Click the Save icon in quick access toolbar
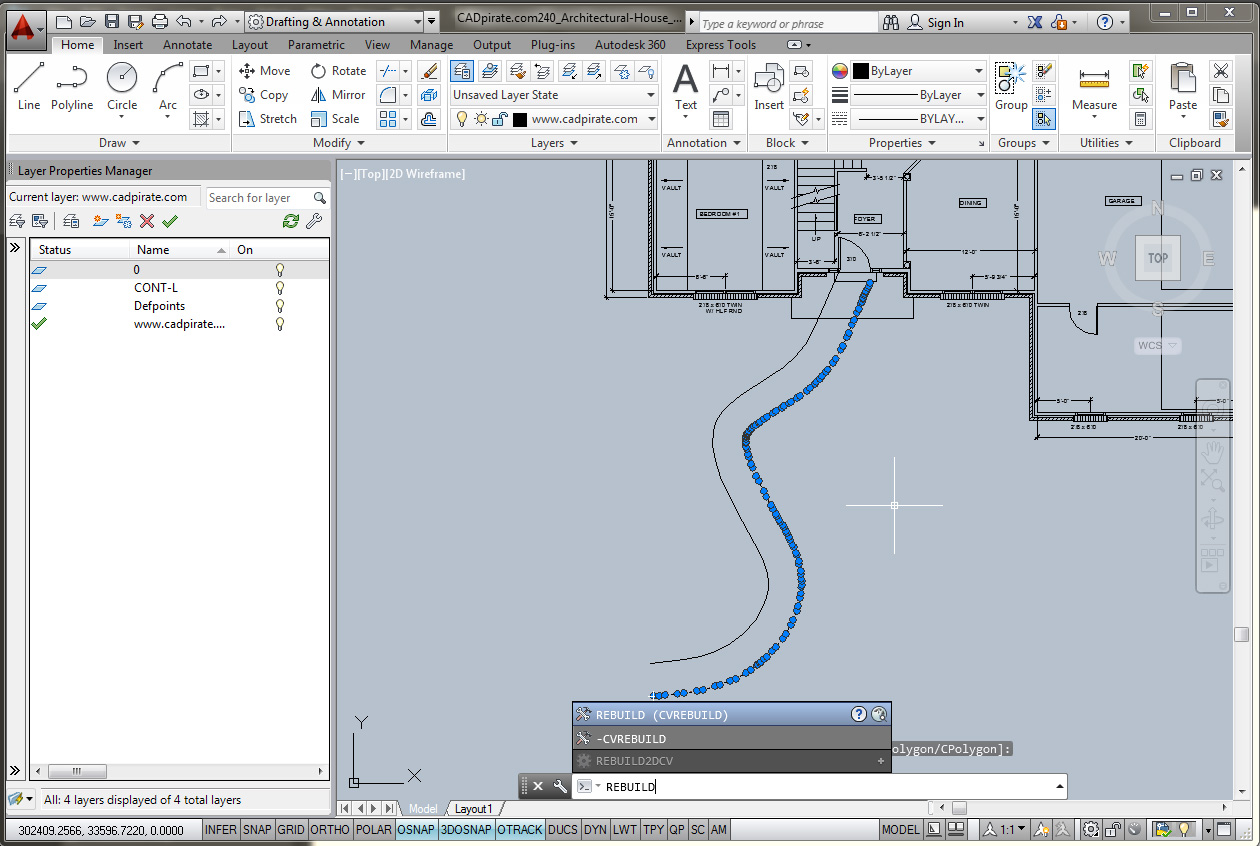 (x=112, y=21)
